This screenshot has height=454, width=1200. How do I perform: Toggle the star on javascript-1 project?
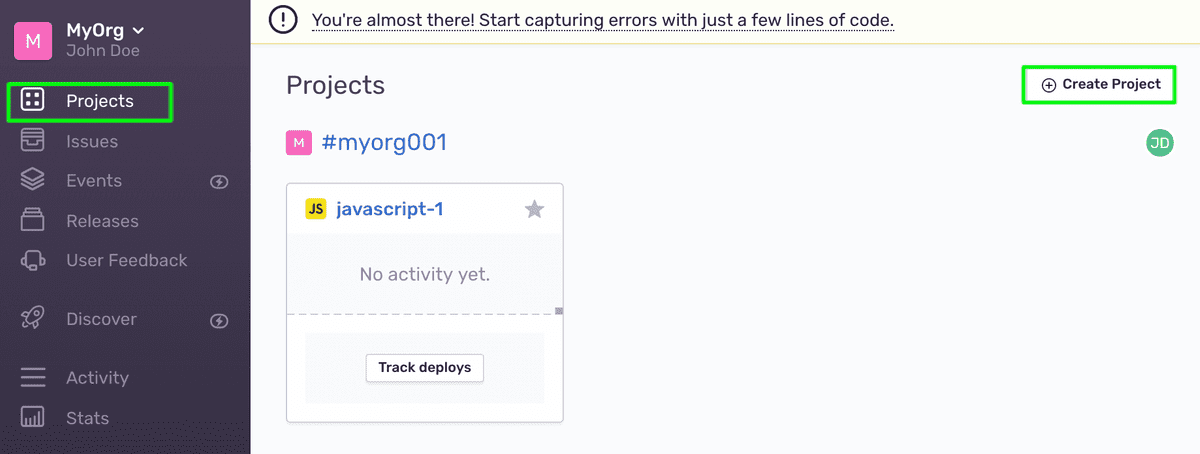coord(535,209)
